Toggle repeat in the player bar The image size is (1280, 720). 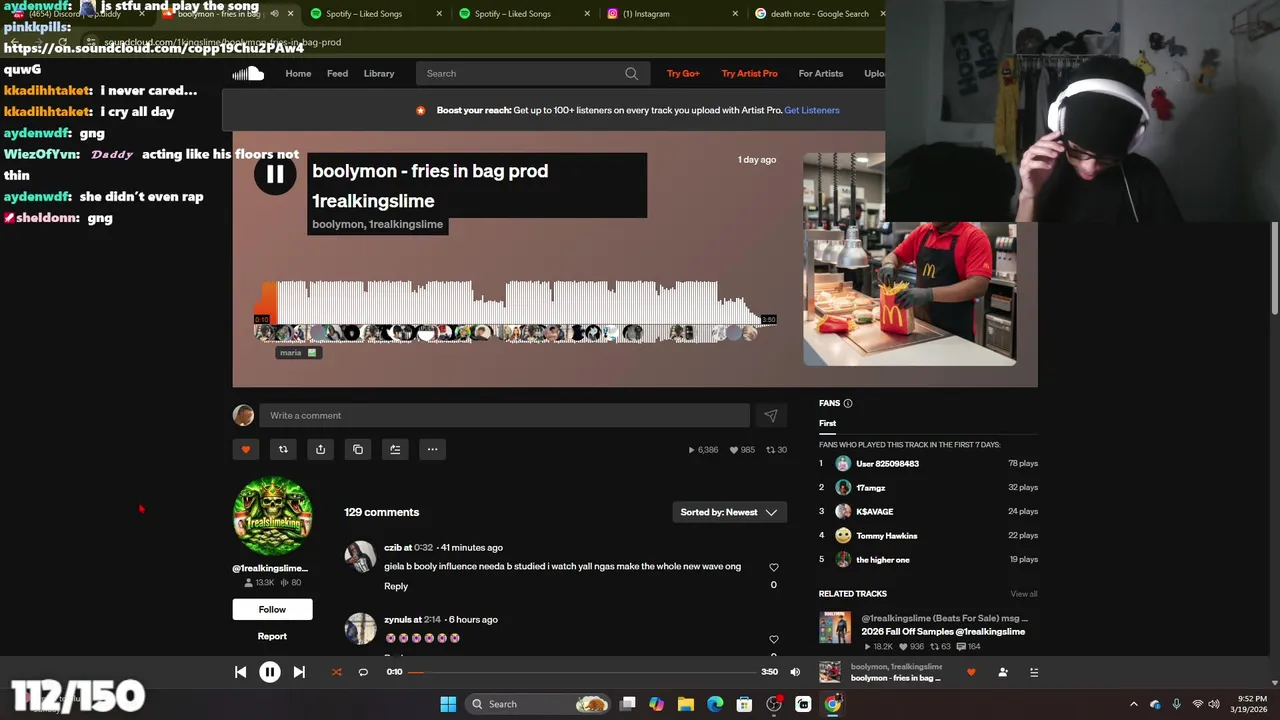point(363,672)
